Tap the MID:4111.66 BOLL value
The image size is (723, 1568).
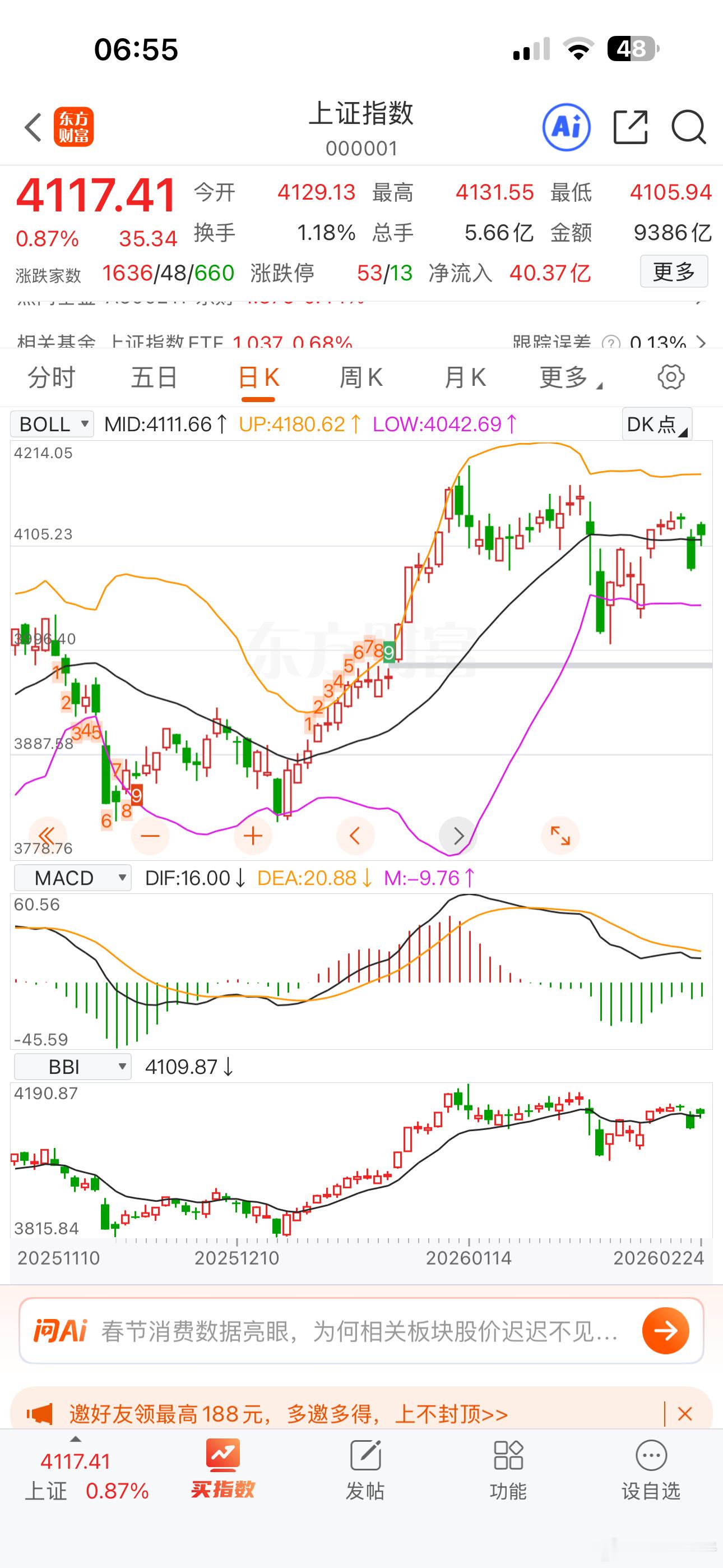click(x=165, y=423)
